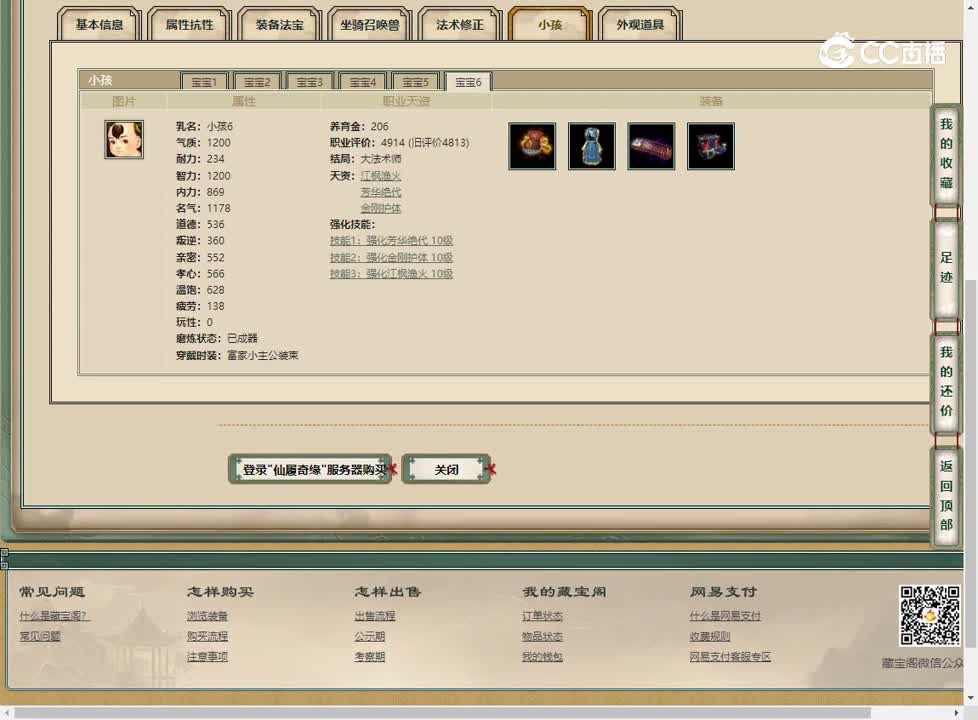Click the 结局 value 大法术师
This screenshot has height=720, width=978.
pos(380,159)
